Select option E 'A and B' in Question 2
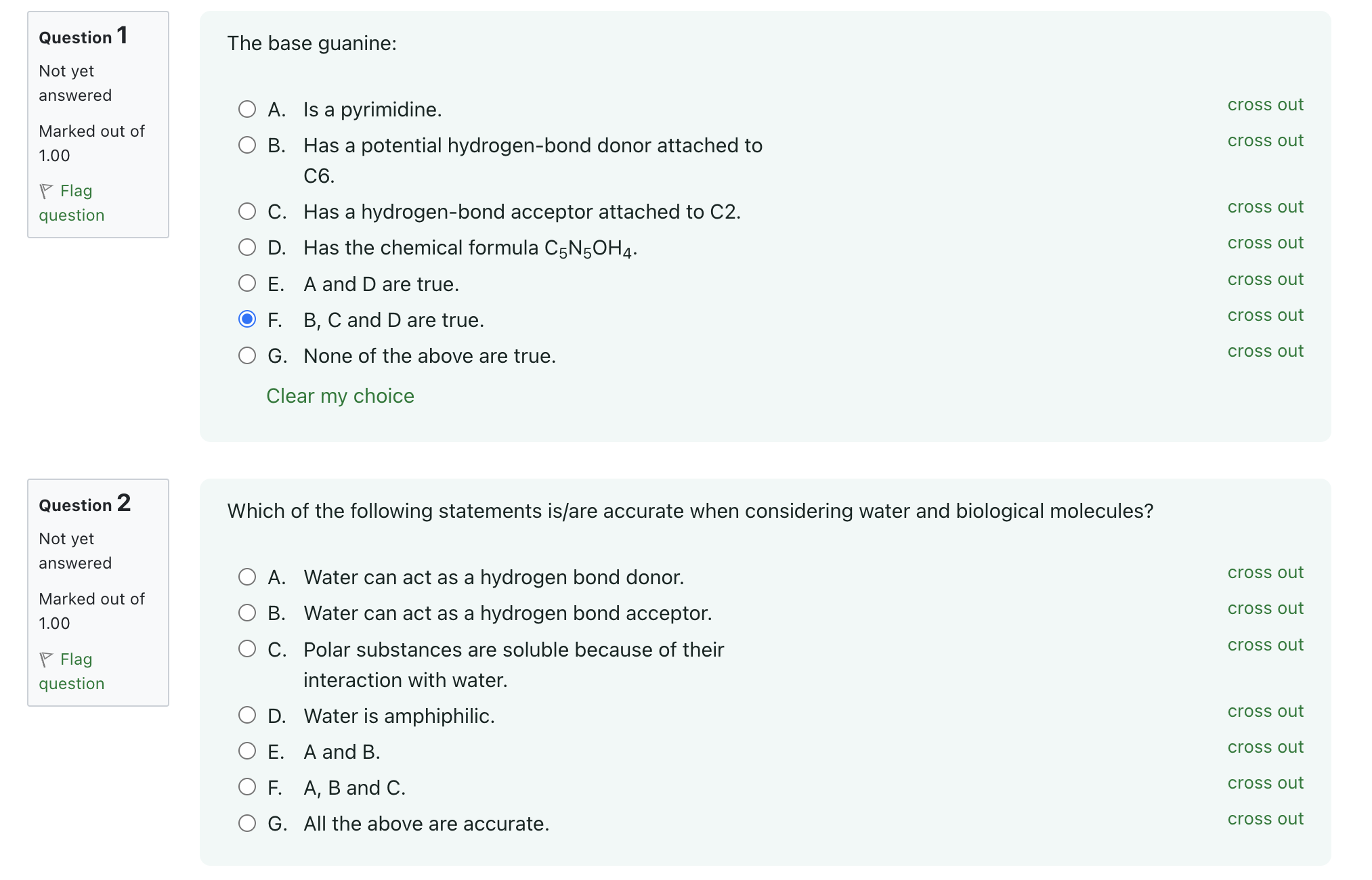 pyautogui.click(x=246, y=751)
